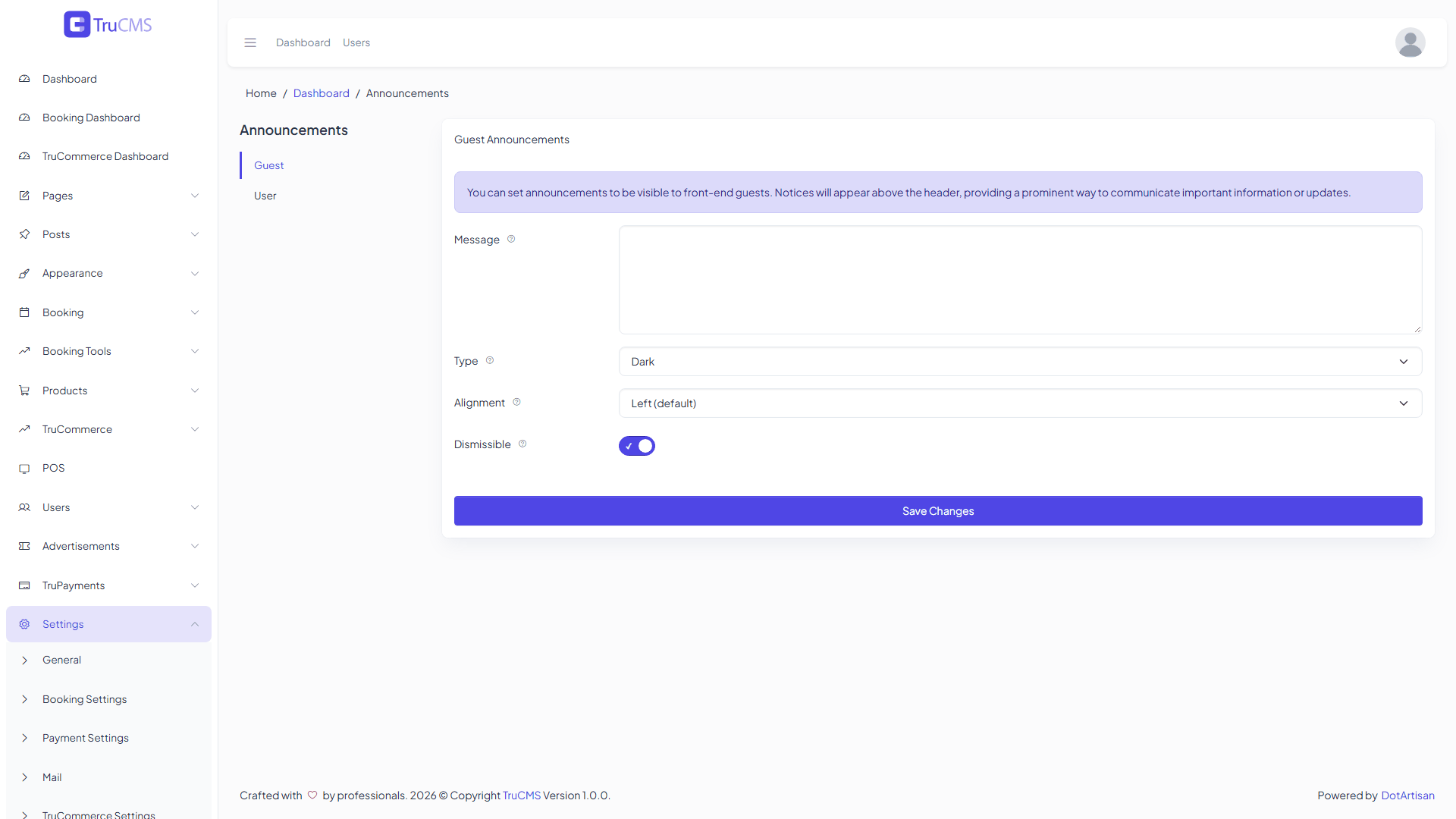Open the TruCMS link in footer
The width and height of the screenshot is (1456, 819).
point(522,795)
